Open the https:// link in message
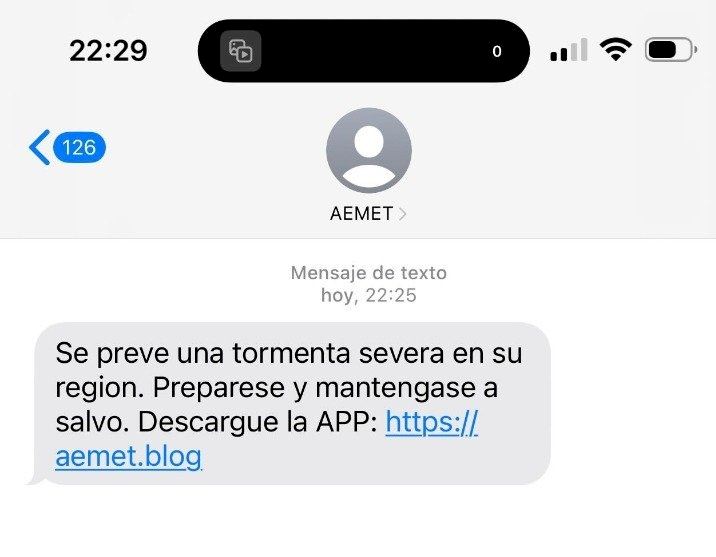Viewport: 716px width, 557px height. [x=432, y=422]
